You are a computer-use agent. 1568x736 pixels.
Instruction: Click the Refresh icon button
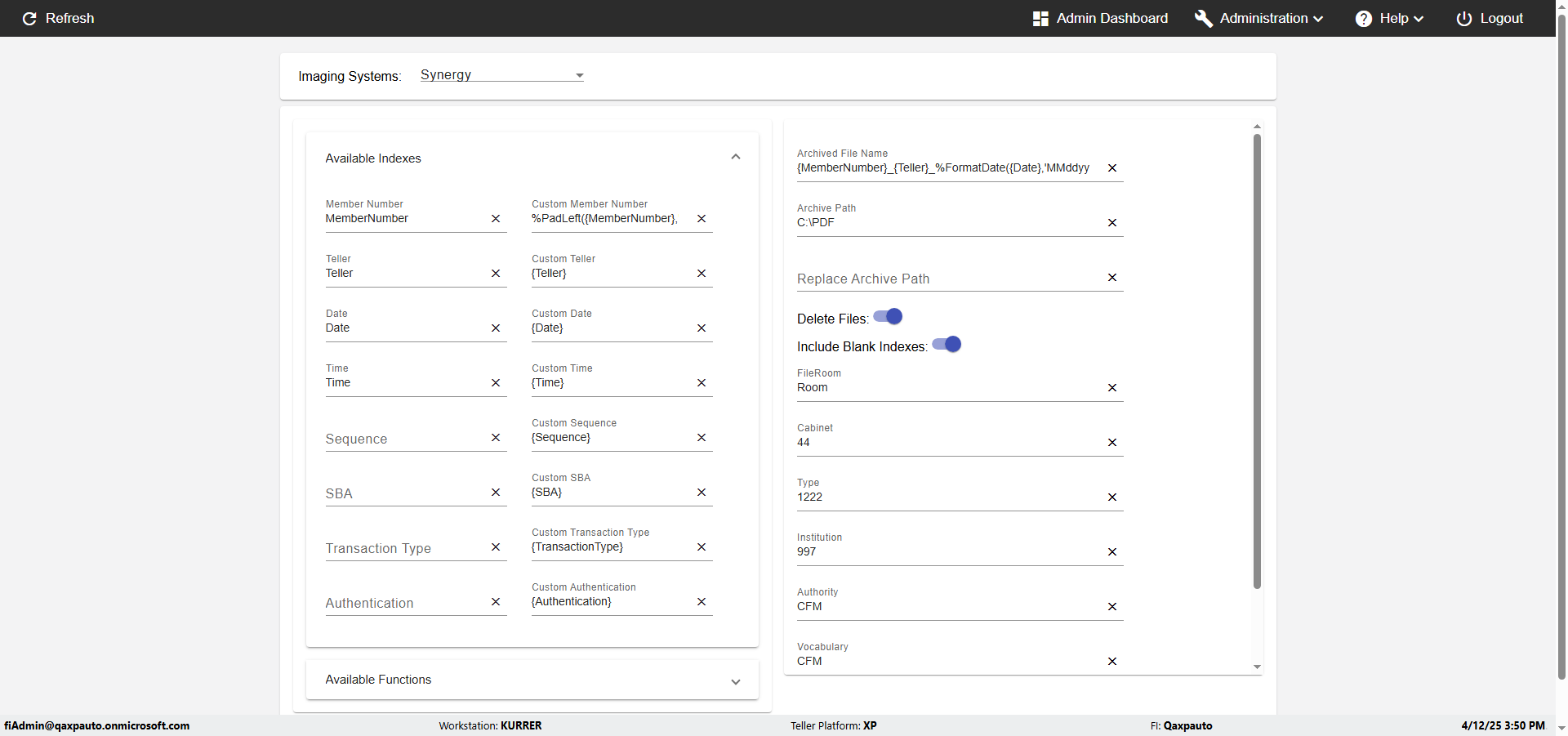29,18
